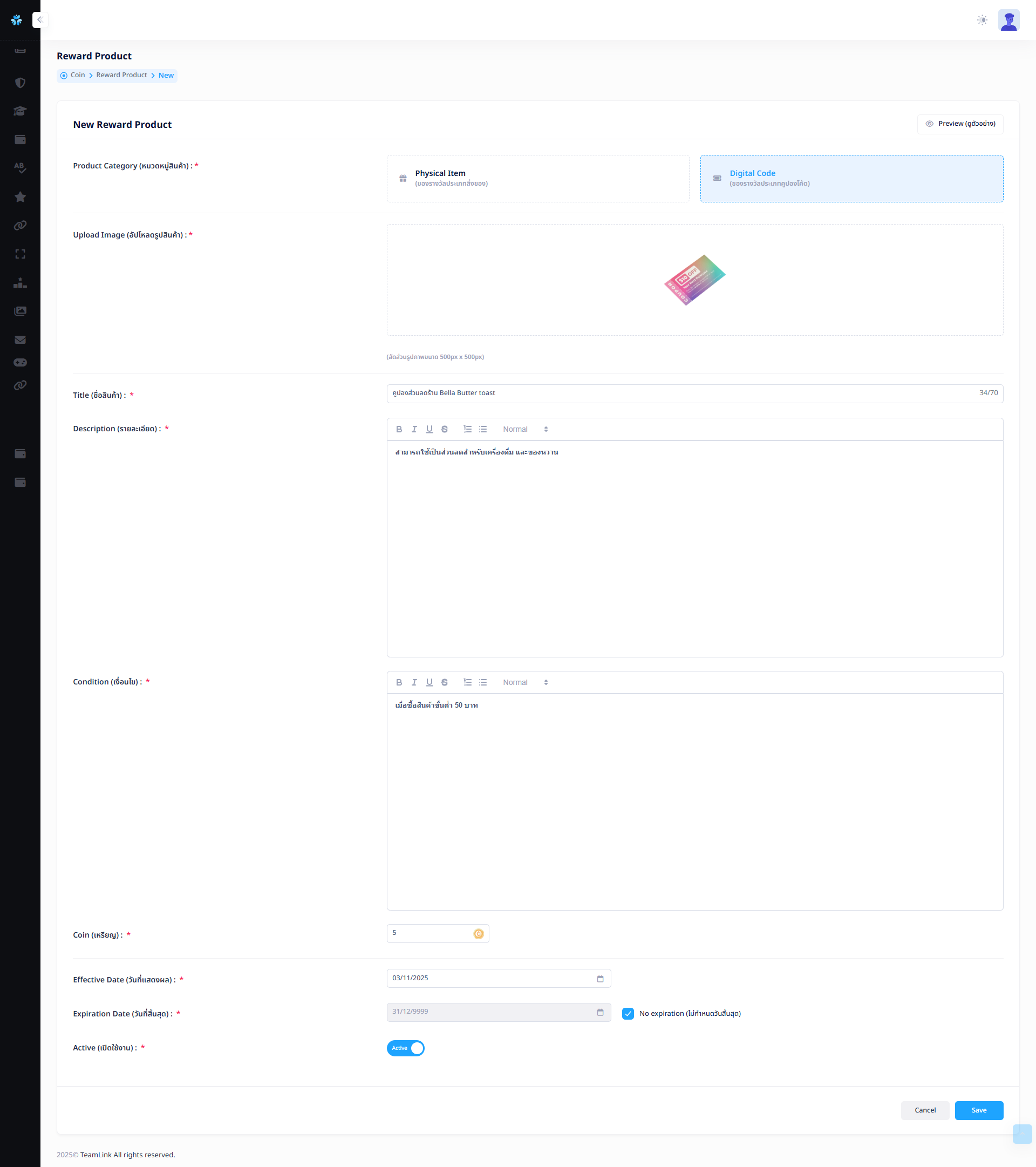Go to Reward Product breadcrumb
The width and height of the screenshot is (1036, 1167).
tap(121, 76)
